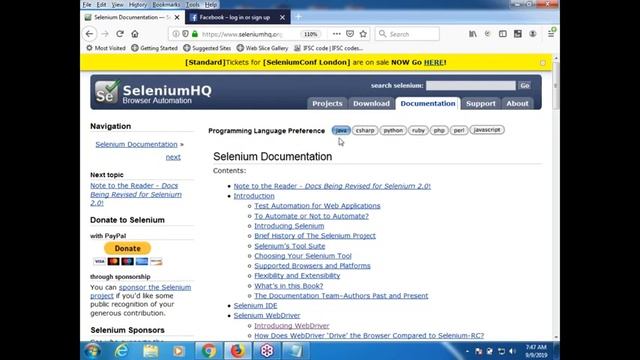Open the Support site tab
This screenshot has width=640, height=360.
pyautogui.click(x=481, y=104)
